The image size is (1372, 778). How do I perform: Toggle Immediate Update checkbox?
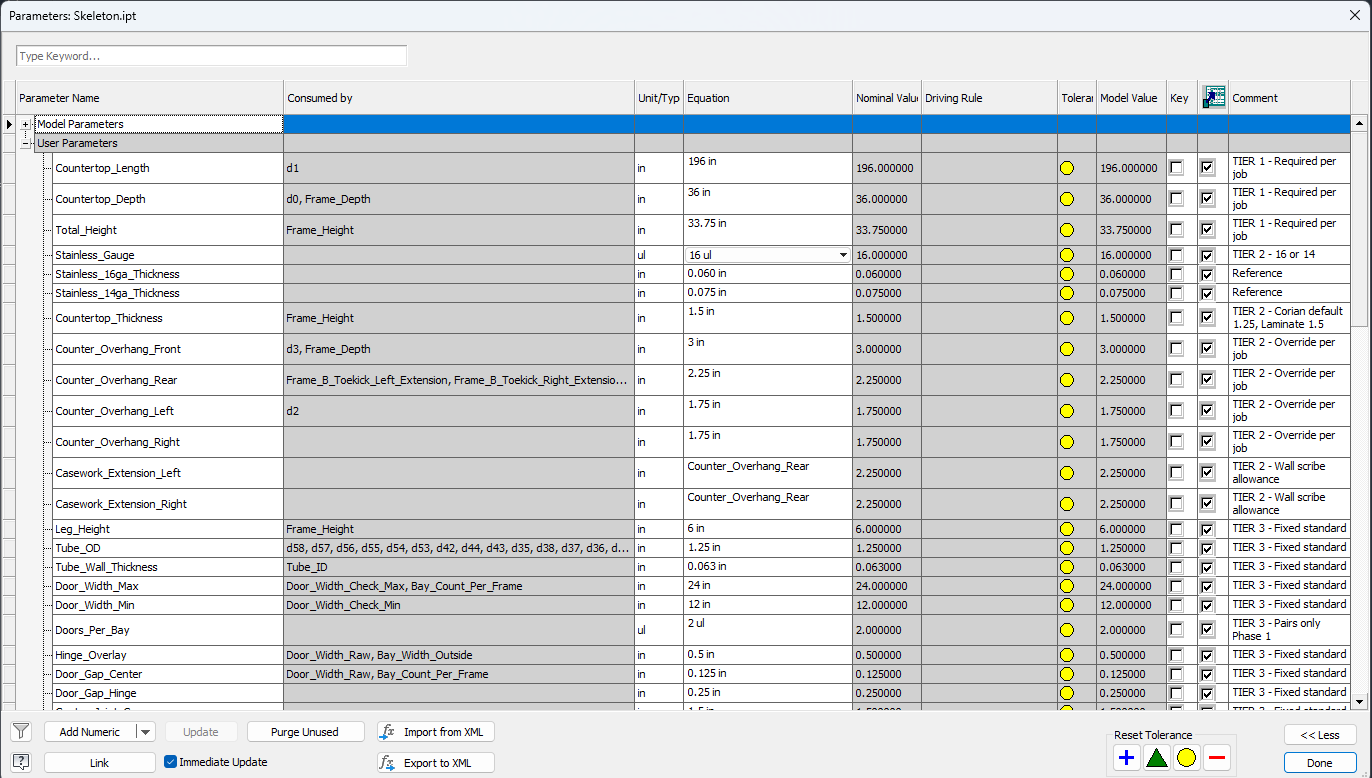click(171, 762)
